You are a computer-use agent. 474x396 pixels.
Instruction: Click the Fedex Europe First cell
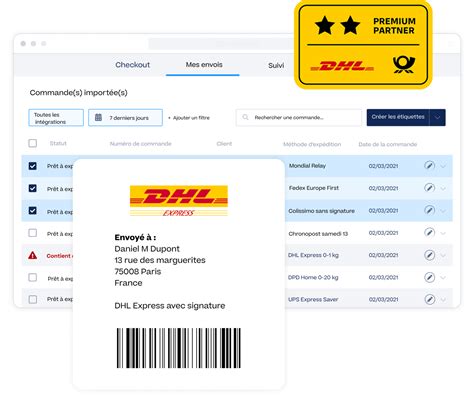click(x=314, y=188)
